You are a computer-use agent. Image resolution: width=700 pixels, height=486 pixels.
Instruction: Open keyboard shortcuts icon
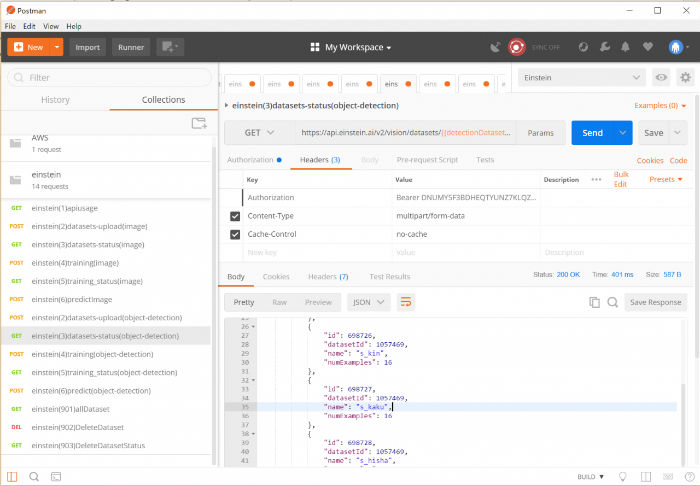coord(668,477)
